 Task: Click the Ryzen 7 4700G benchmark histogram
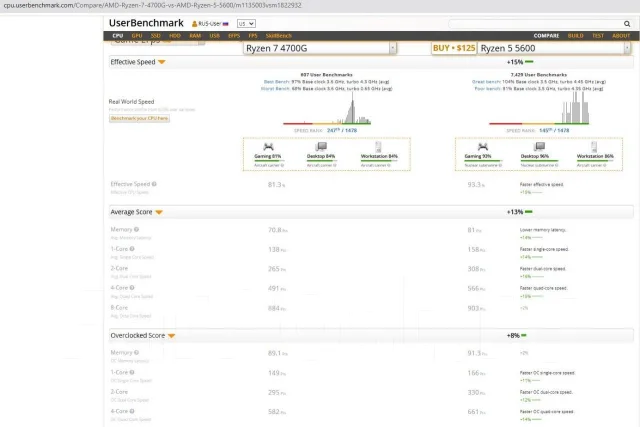coord(327,109)
